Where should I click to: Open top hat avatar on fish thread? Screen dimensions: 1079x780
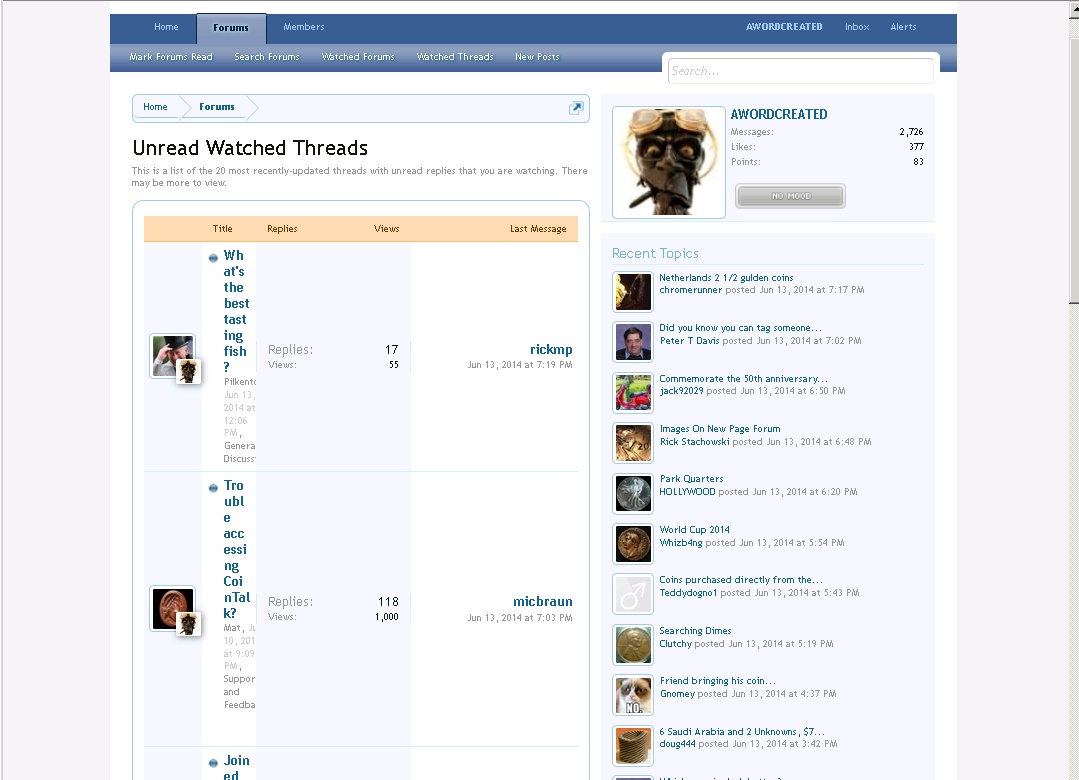[173, 356]
